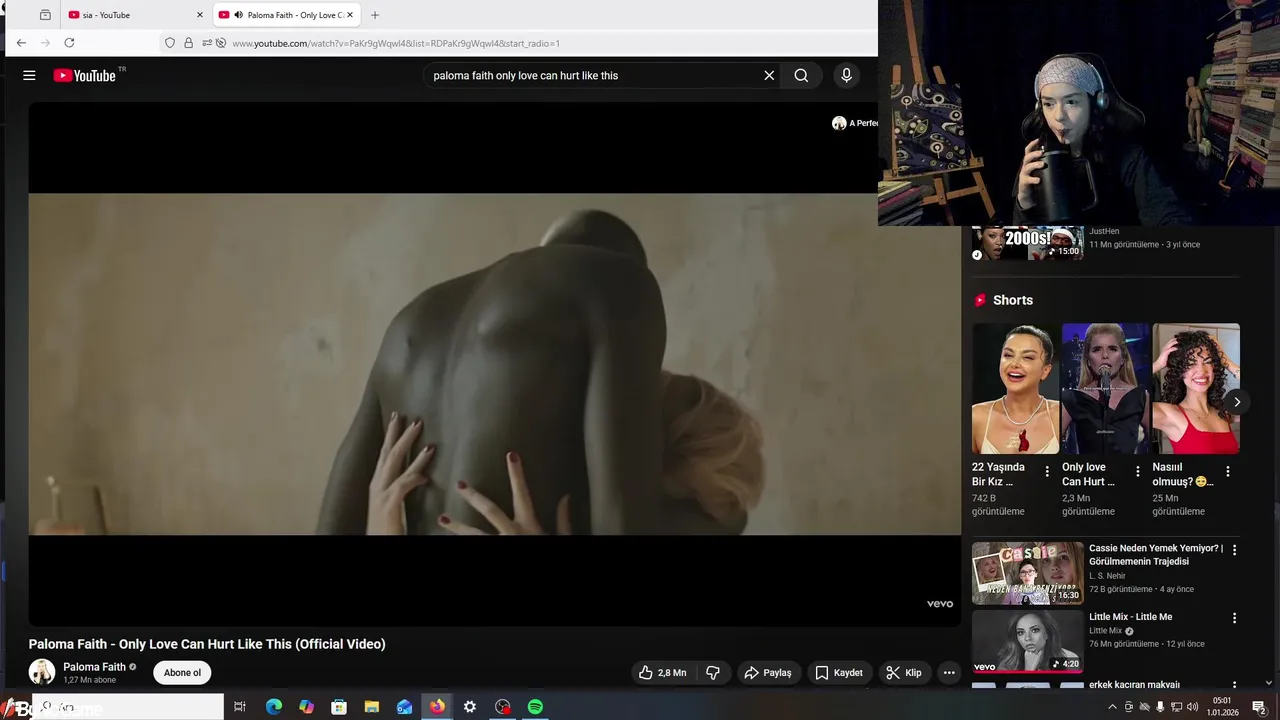Open the mail app taskbar icon
Image resolution: width=1280 pixels, height=720 pixels.
pos(404,707)
